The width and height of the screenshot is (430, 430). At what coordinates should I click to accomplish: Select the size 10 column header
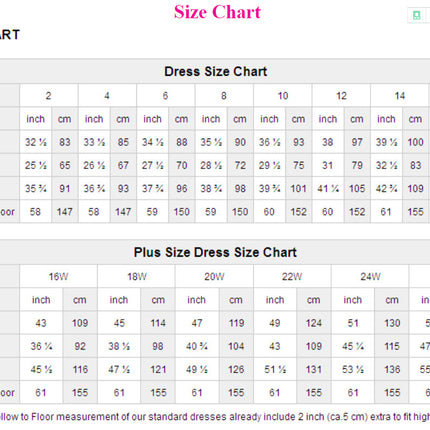tap(283, 96)
